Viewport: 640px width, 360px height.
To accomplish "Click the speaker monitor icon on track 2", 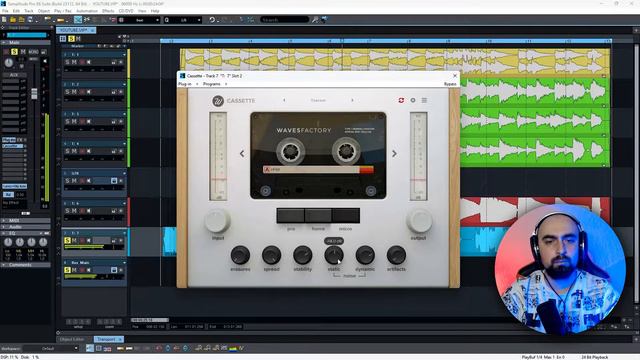I will point(89,92).
